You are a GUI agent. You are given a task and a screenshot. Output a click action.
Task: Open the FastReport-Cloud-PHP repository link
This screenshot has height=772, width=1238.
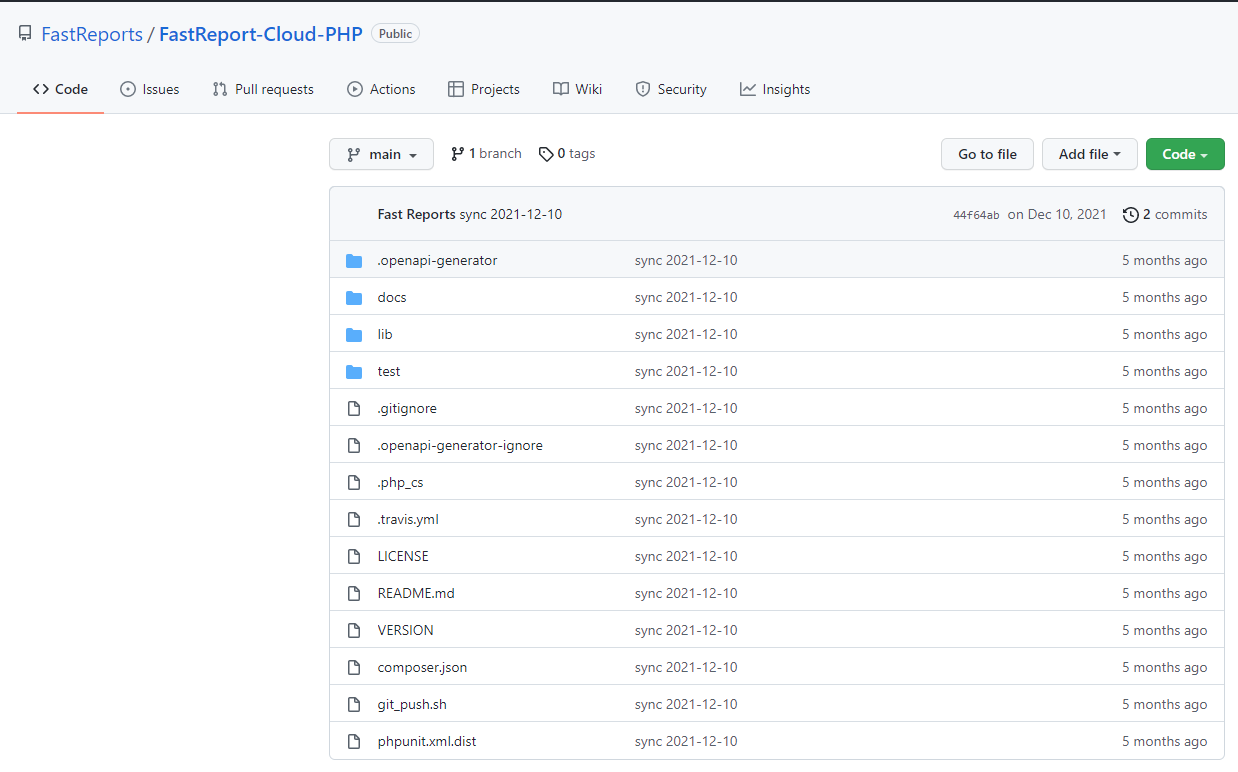[x=260, y=34]
